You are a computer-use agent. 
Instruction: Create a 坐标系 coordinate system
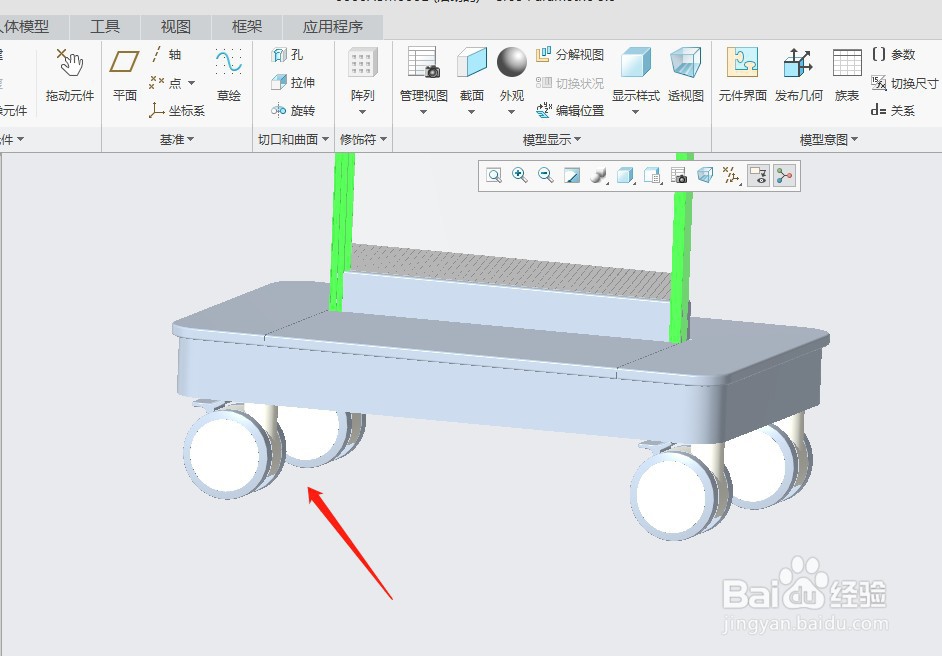point(177,110)
